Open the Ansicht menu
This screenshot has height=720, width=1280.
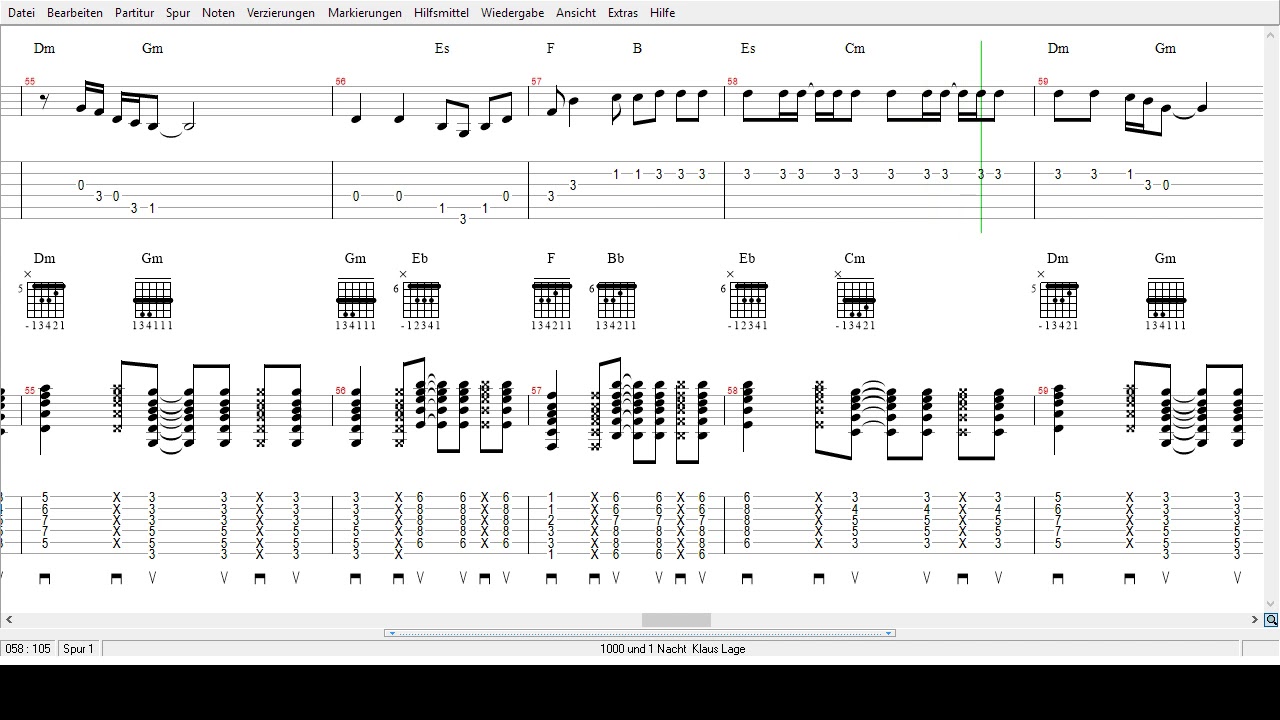point(576,13)
